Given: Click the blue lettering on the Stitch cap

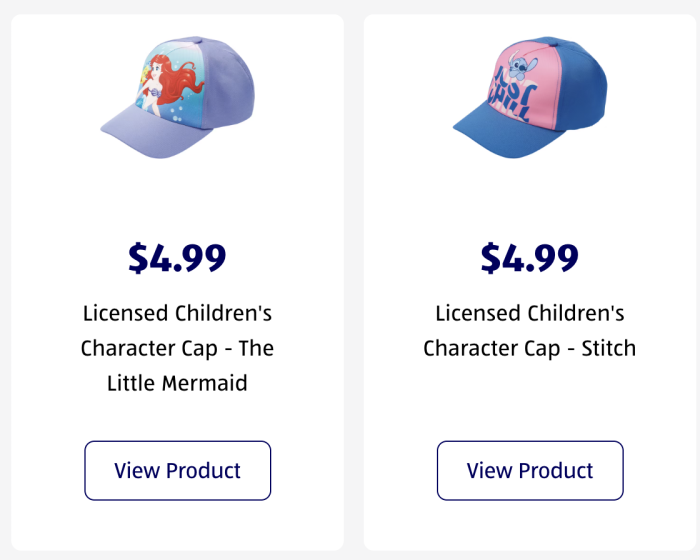Looking at the screenshot, I should [511, 98].
